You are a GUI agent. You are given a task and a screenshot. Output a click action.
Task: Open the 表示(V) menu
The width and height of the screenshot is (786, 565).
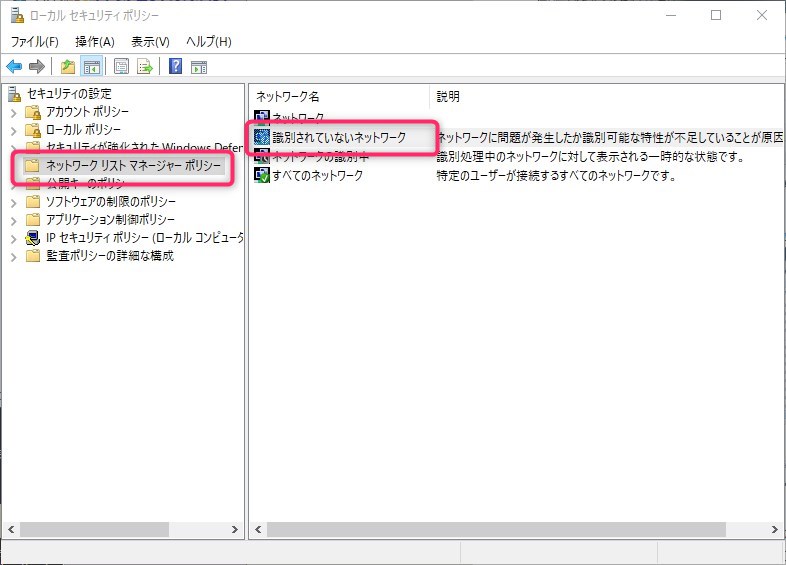click(150, 42)
